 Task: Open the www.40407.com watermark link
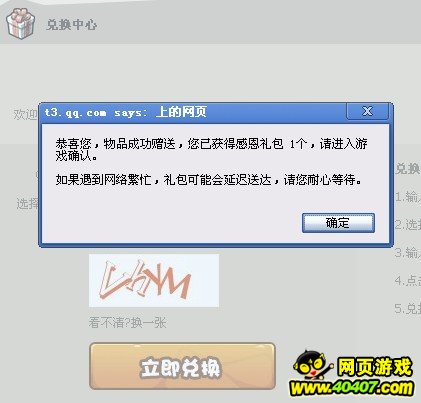(x=352, y=388)
